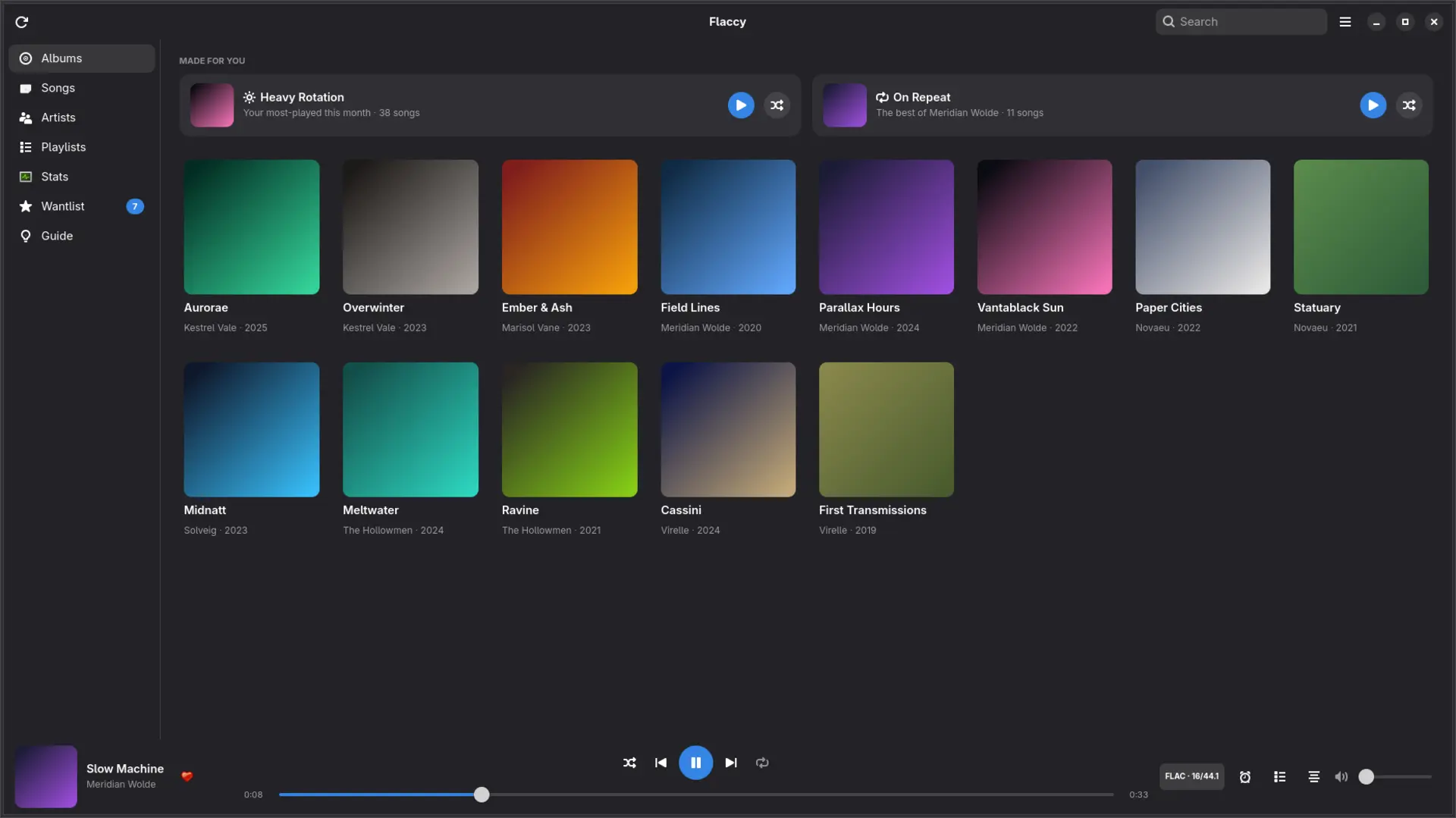This screenshot has width=1456, height=818.
Task: Open the Albums sidebar section
Action: click(82, 58)
